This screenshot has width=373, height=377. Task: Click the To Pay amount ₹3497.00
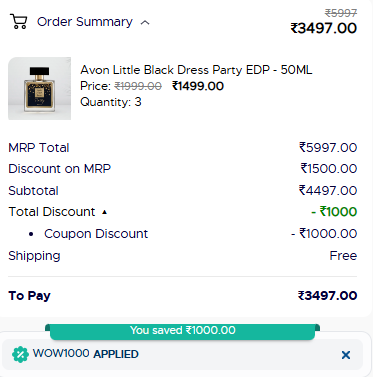coord(327,296)
